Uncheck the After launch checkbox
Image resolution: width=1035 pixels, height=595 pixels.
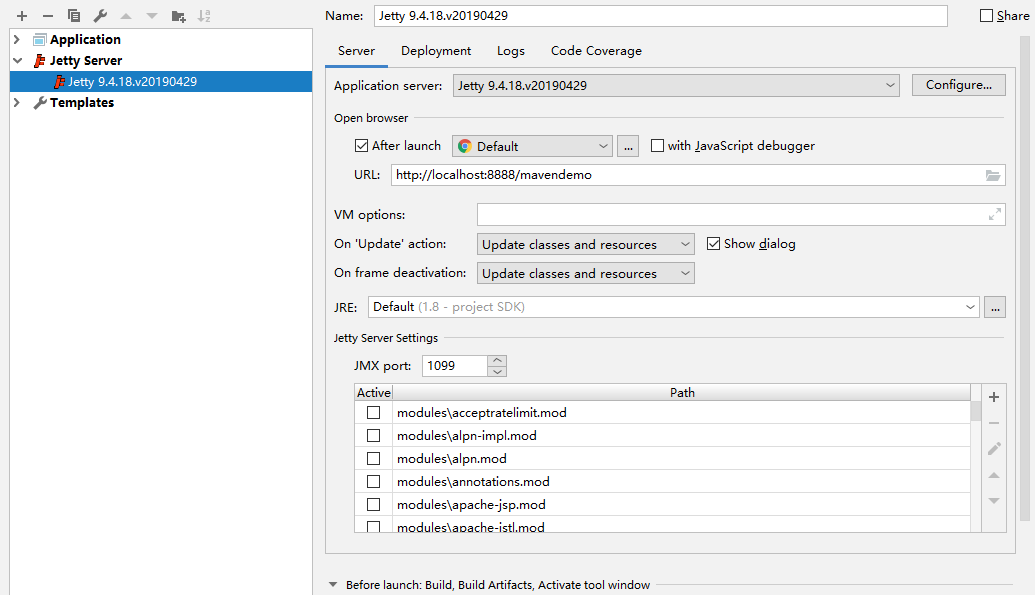tap(362, 146)
